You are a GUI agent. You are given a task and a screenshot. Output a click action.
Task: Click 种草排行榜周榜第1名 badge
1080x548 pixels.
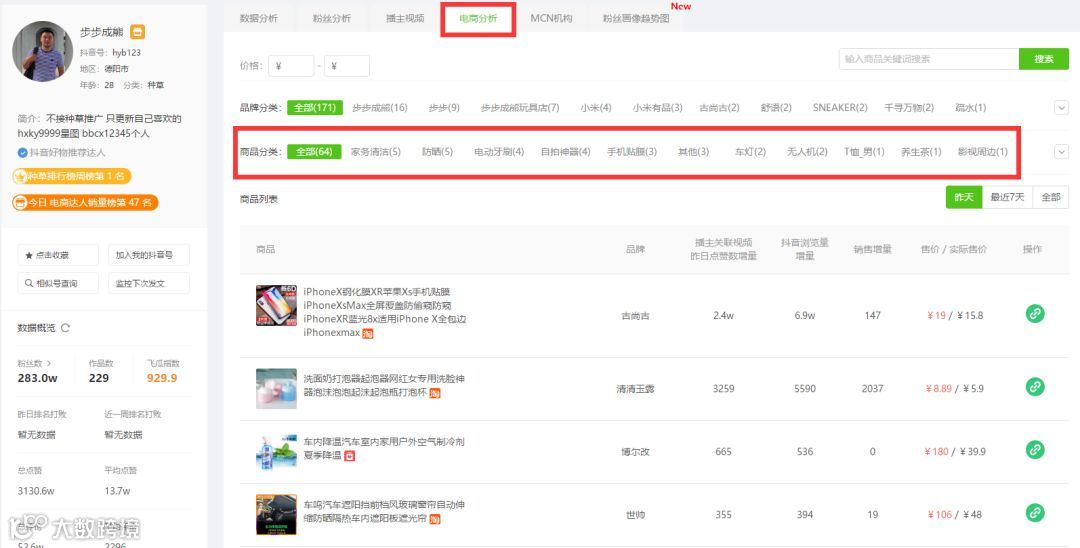click(72, 177)
